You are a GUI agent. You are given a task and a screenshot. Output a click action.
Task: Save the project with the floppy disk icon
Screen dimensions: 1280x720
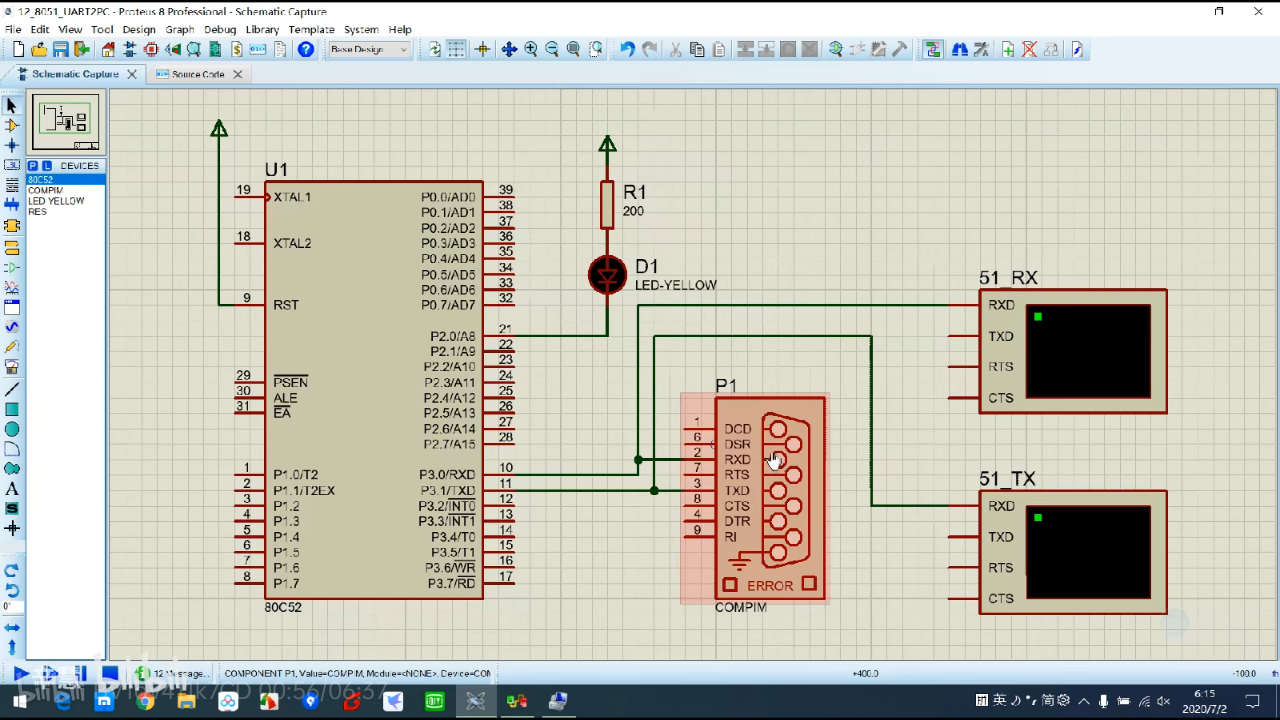point(60,49)
